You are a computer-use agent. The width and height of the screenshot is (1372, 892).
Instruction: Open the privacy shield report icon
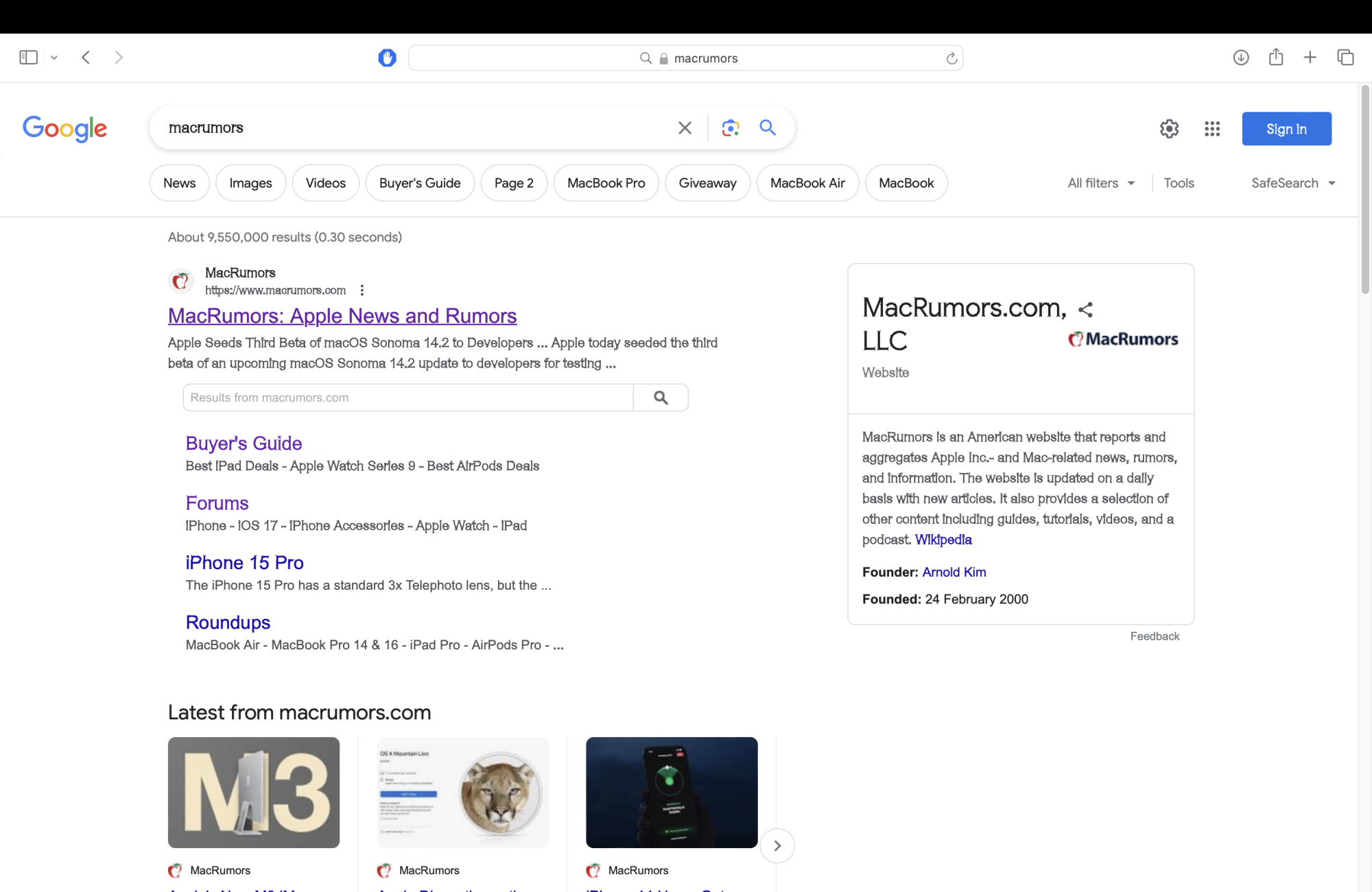(387, 58)
